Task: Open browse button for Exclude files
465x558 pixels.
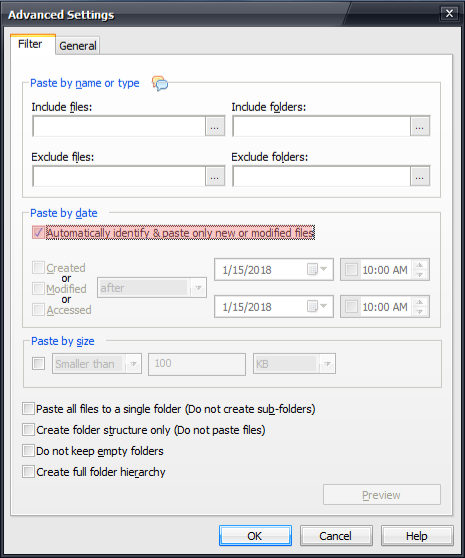Action: pyautogui.click(x=215, y=177)
